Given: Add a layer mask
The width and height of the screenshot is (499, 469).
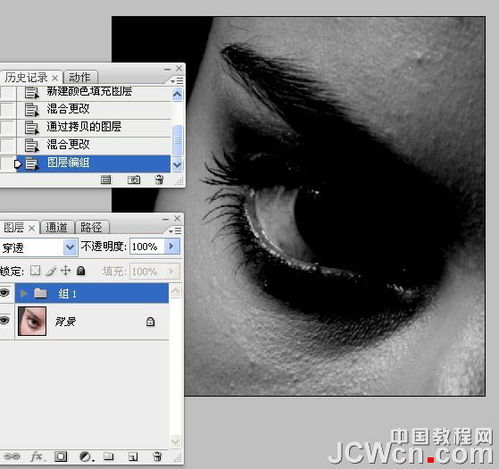Looking at the screenshot, I should coord(60,456).
